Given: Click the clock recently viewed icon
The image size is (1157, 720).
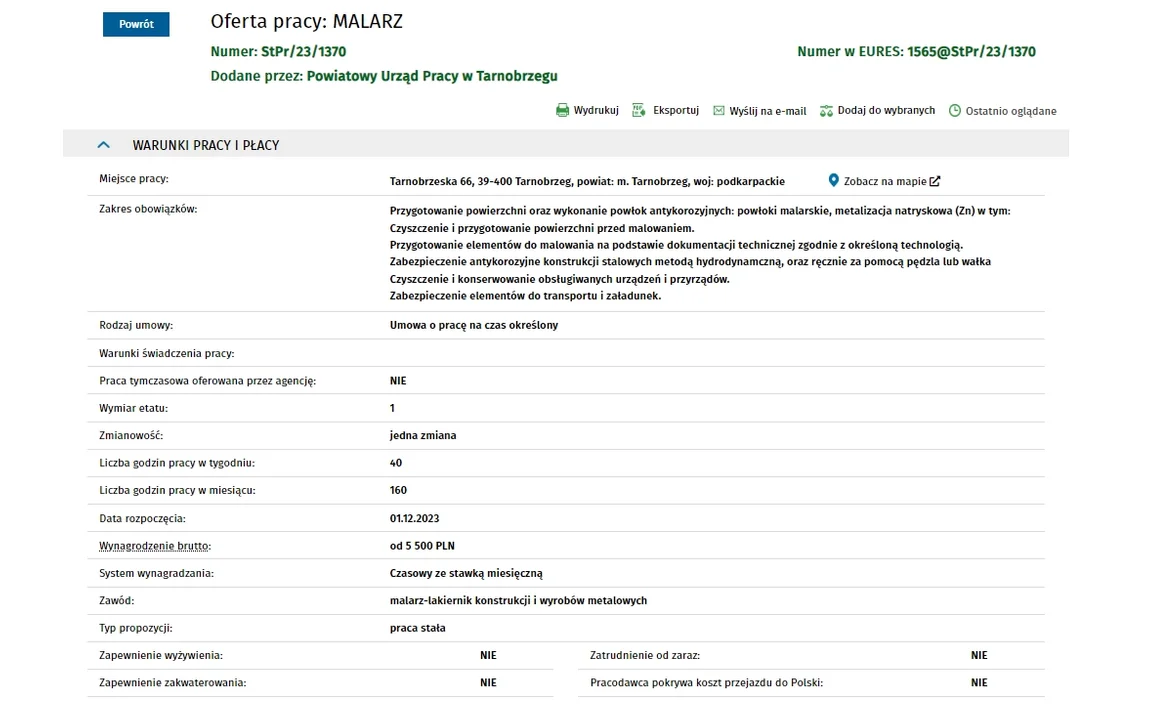Looking at the screenshot, I should 955,111.
